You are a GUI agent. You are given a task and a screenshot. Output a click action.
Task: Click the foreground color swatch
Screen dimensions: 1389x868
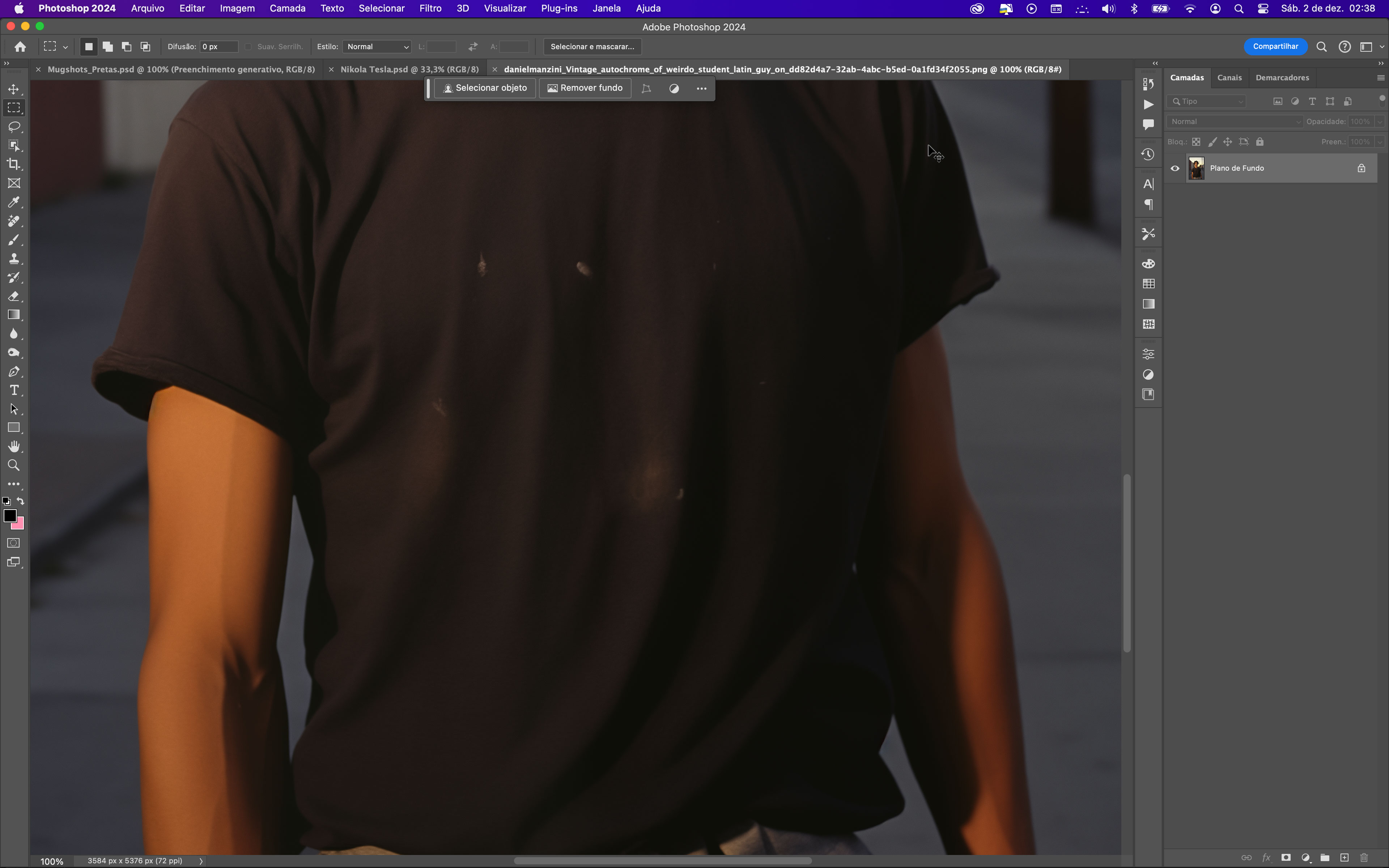tap(10, 515)
